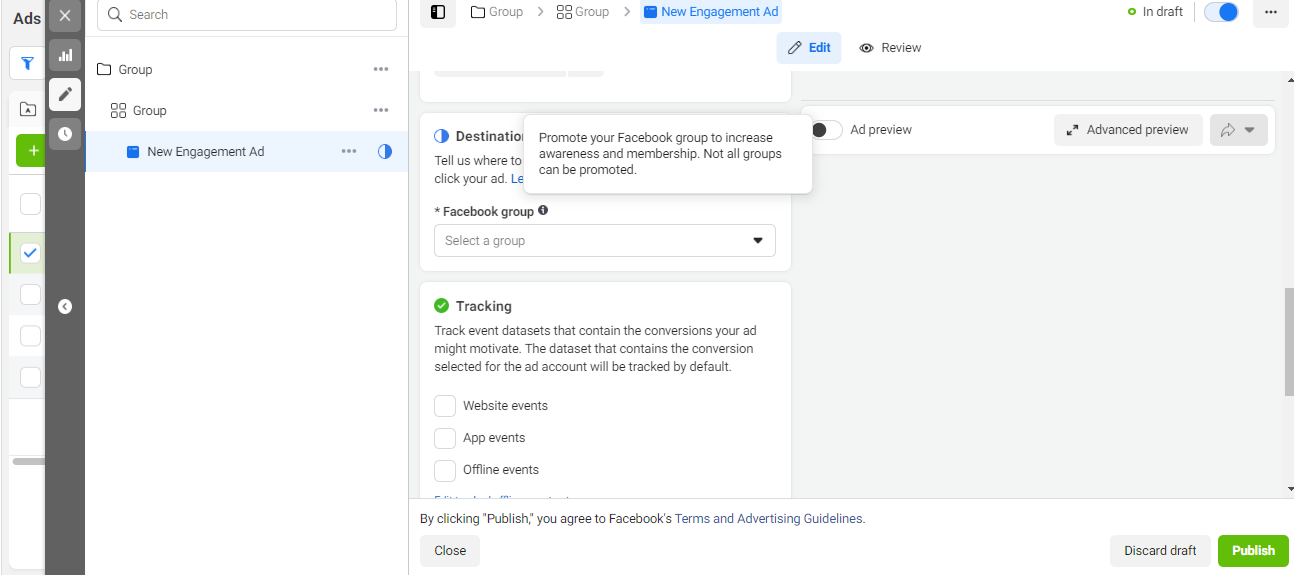Click the Close button
This screenshot has height=575, width=1294.
(450, 551)
